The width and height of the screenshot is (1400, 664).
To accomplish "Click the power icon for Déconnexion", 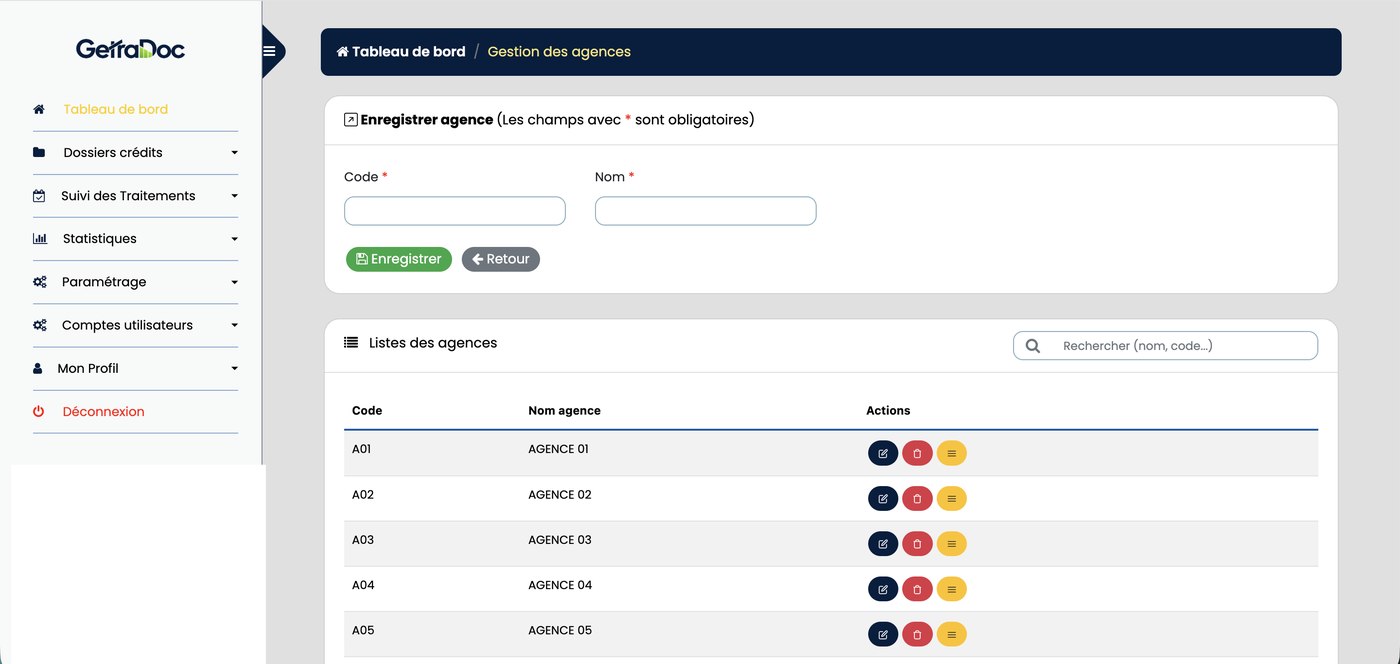I will [x=39, y=411].
